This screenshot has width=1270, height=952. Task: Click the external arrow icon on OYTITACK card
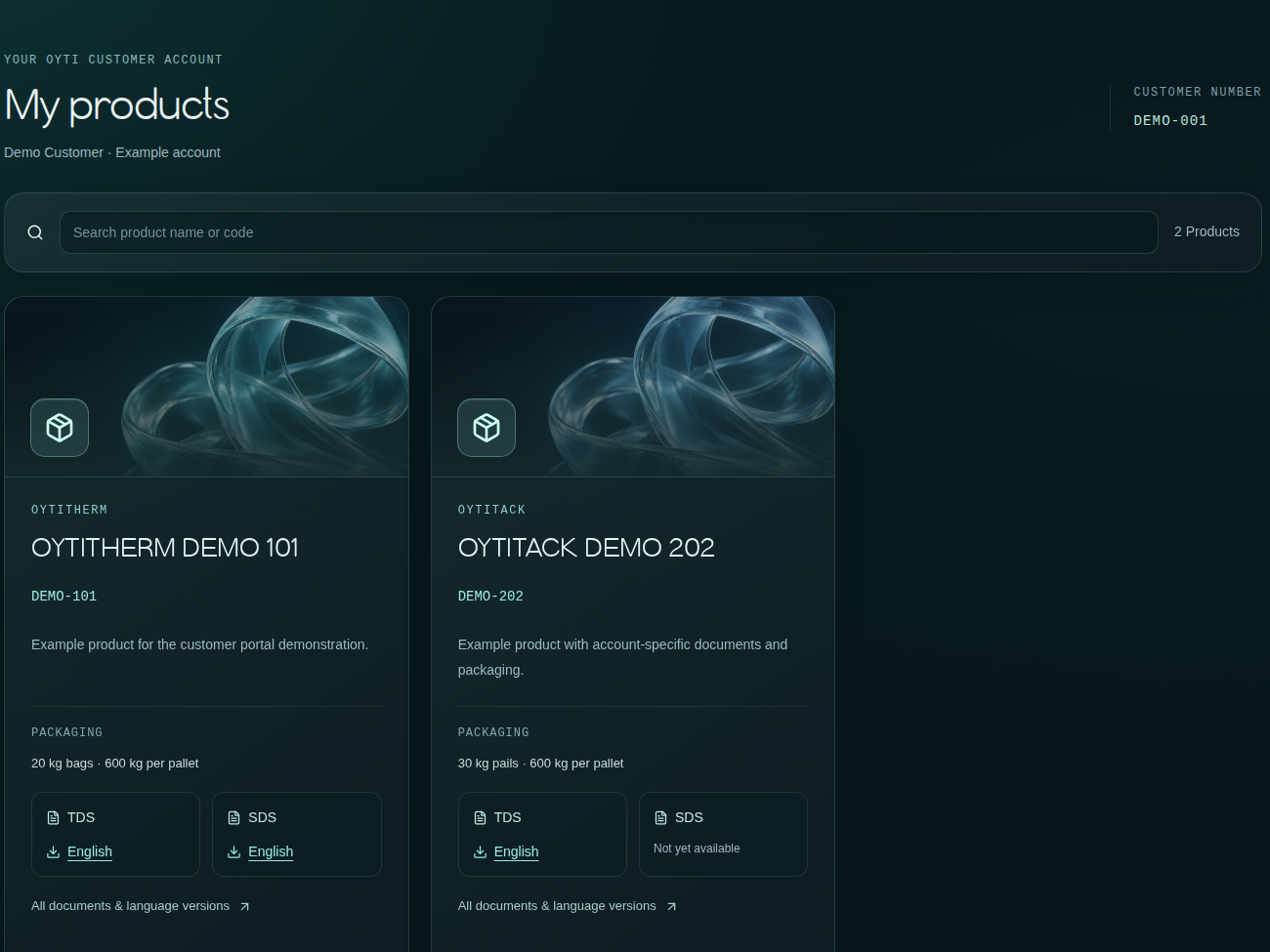pyautogui.click(x=671, y=907)
